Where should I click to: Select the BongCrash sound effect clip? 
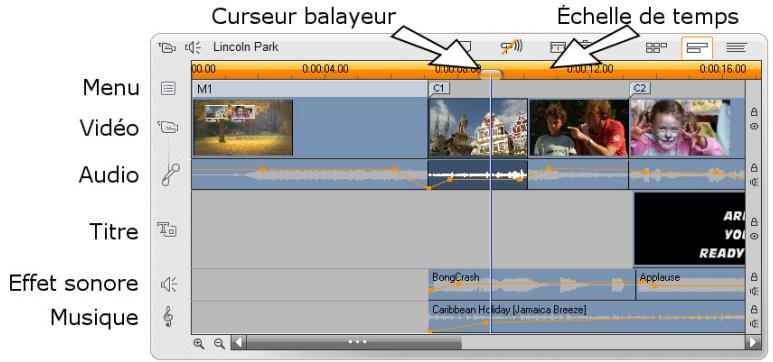click(x=531, y=285)
